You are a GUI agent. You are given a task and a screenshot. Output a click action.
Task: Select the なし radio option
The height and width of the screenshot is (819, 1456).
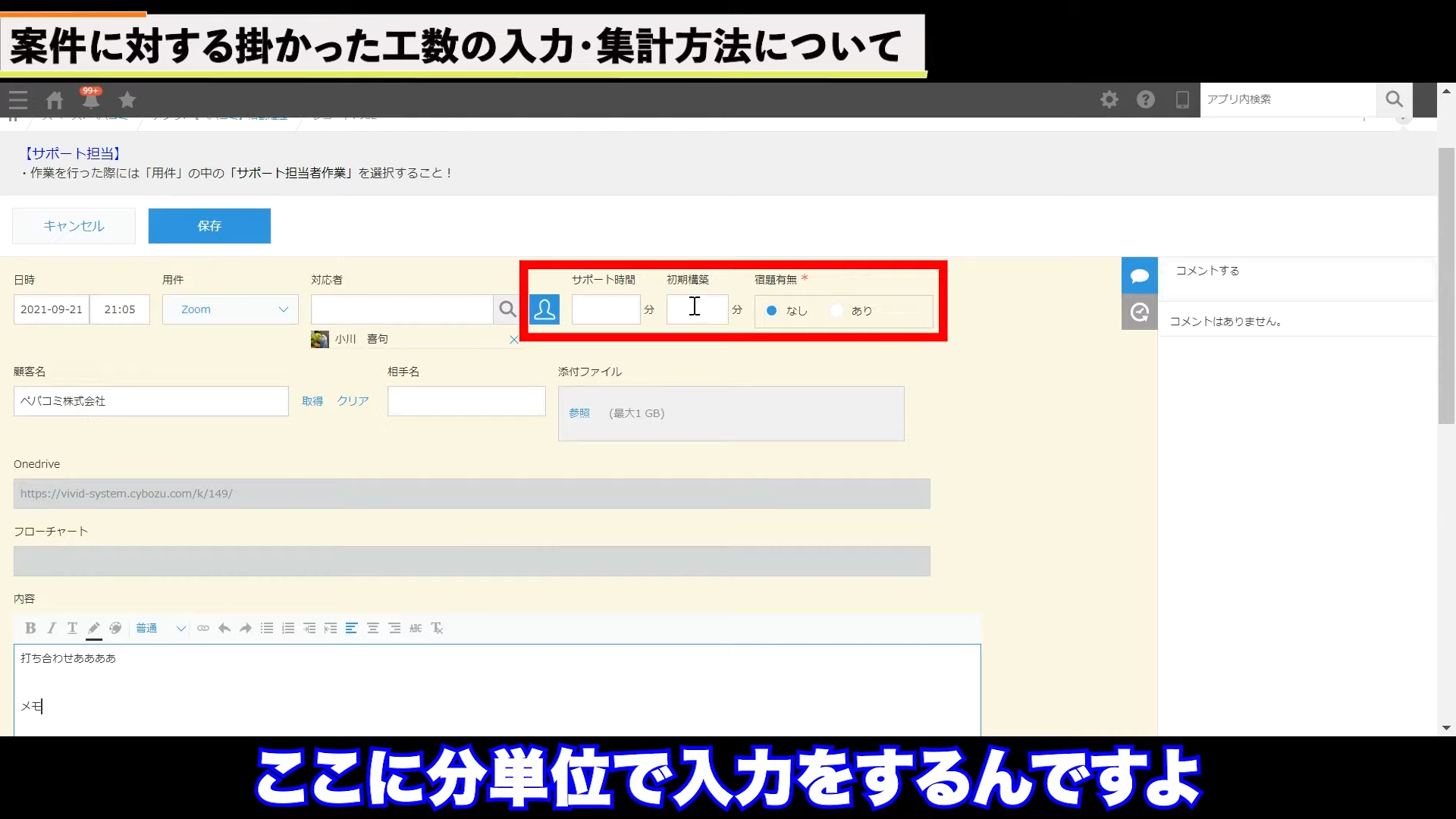coord(772,311)
